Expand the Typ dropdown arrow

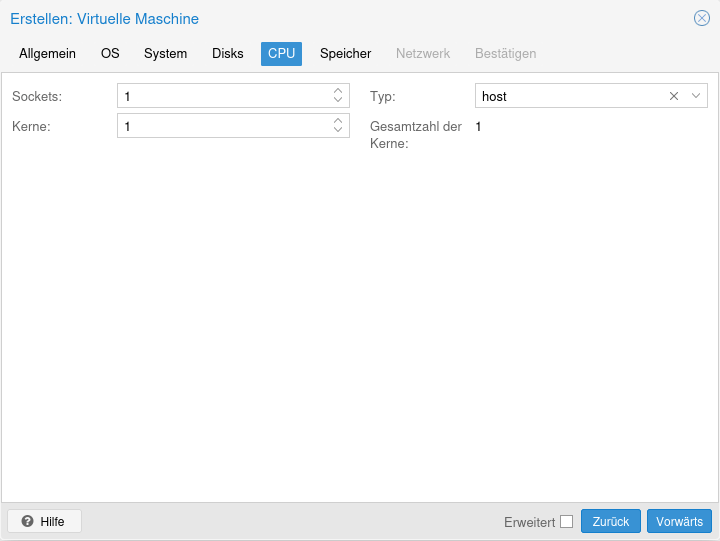(x=696, y=96)
